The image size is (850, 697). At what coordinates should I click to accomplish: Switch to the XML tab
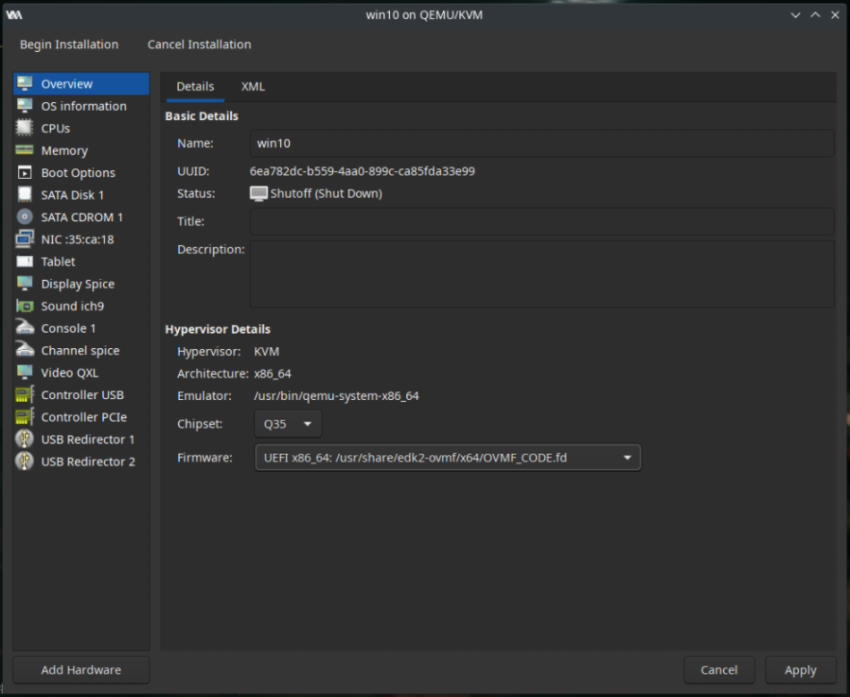pyautogui.click(x=253, y=87)
